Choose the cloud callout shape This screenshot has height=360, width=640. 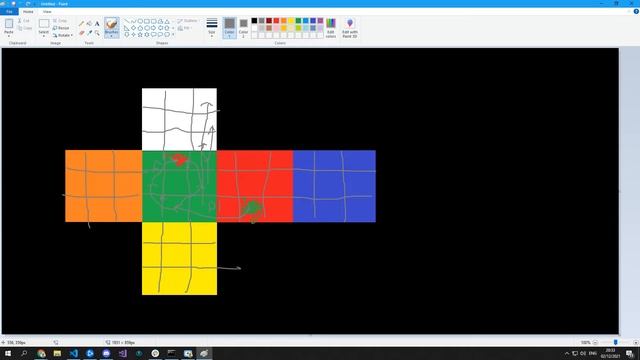click(167, 35)
